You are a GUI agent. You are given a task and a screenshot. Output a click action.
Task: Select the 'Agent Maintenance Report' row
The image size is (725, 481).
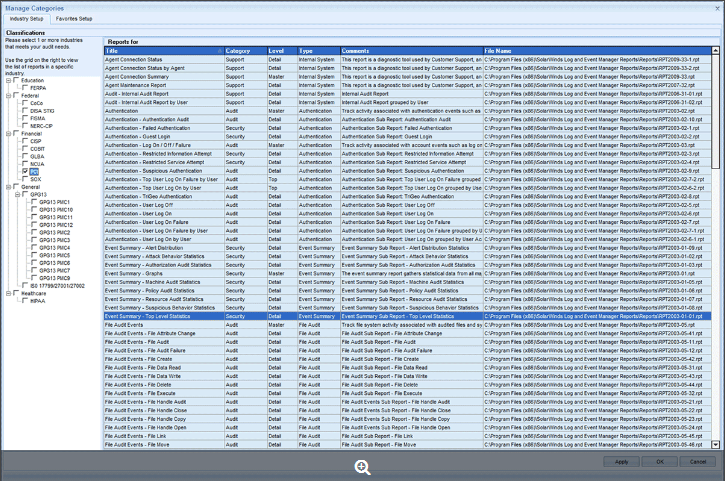(407, 85)
